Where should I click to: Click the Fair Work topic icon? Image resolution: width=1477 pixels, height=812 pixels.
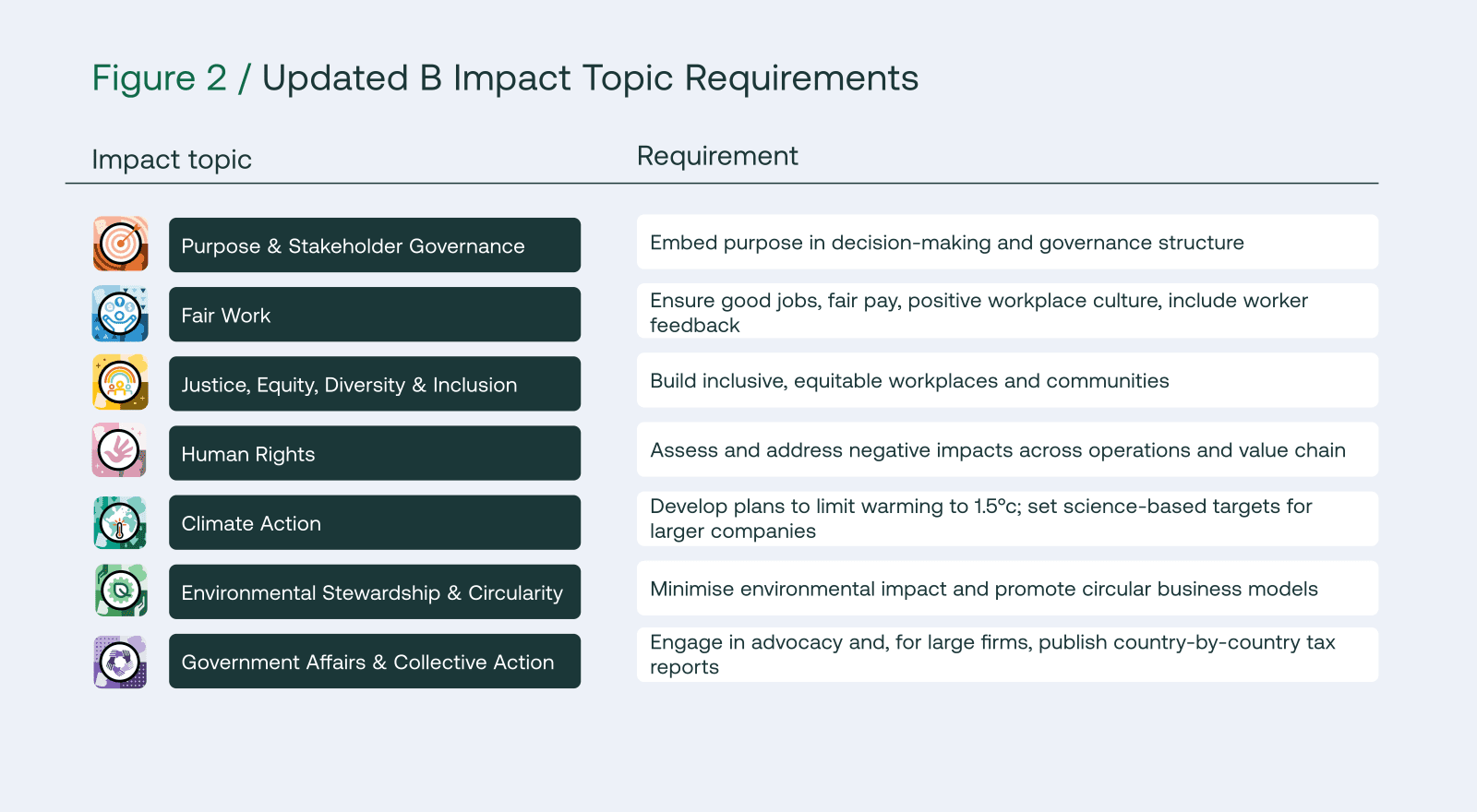coord(120,314)
